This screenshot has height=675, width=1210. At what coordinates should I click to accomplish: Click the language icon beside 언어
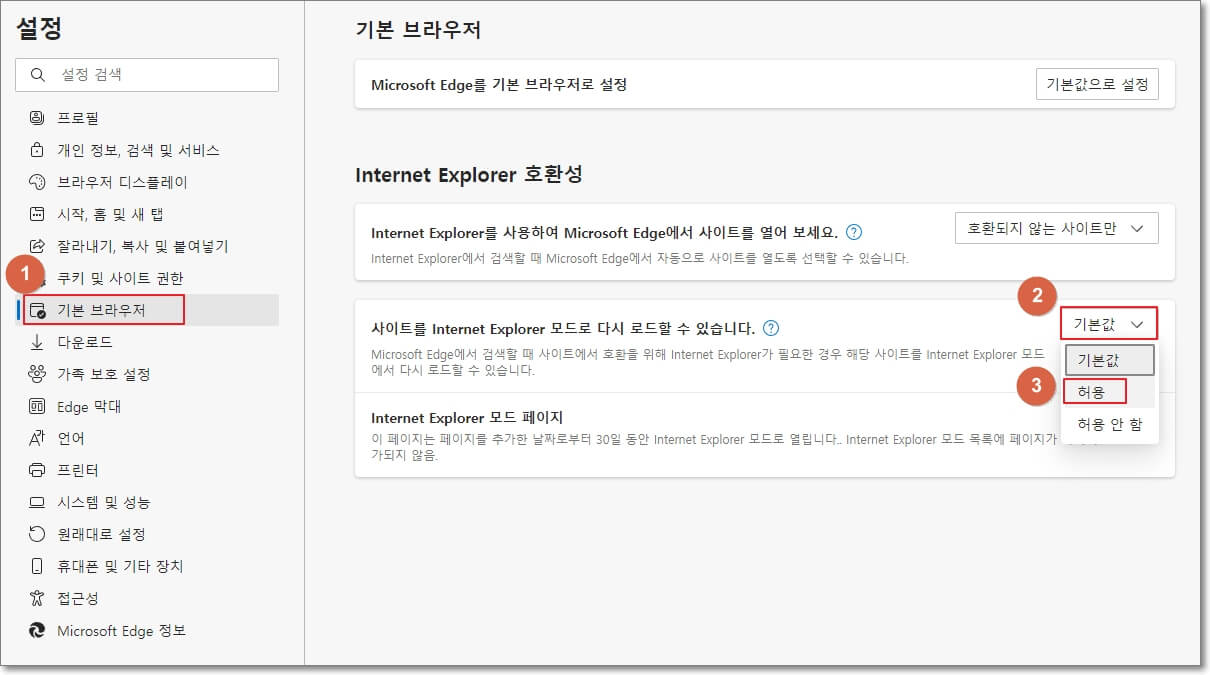[x=38, y=438]
